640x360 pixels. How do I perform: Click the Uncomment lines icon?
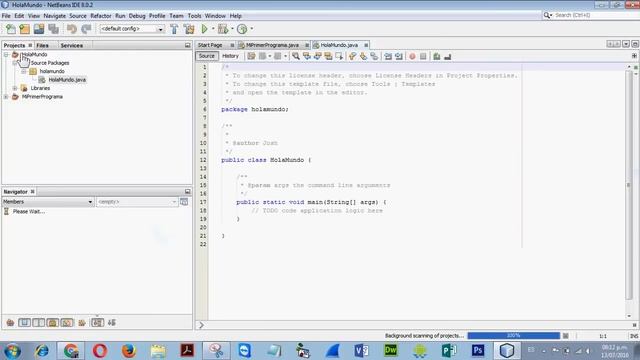click(448, 56)
